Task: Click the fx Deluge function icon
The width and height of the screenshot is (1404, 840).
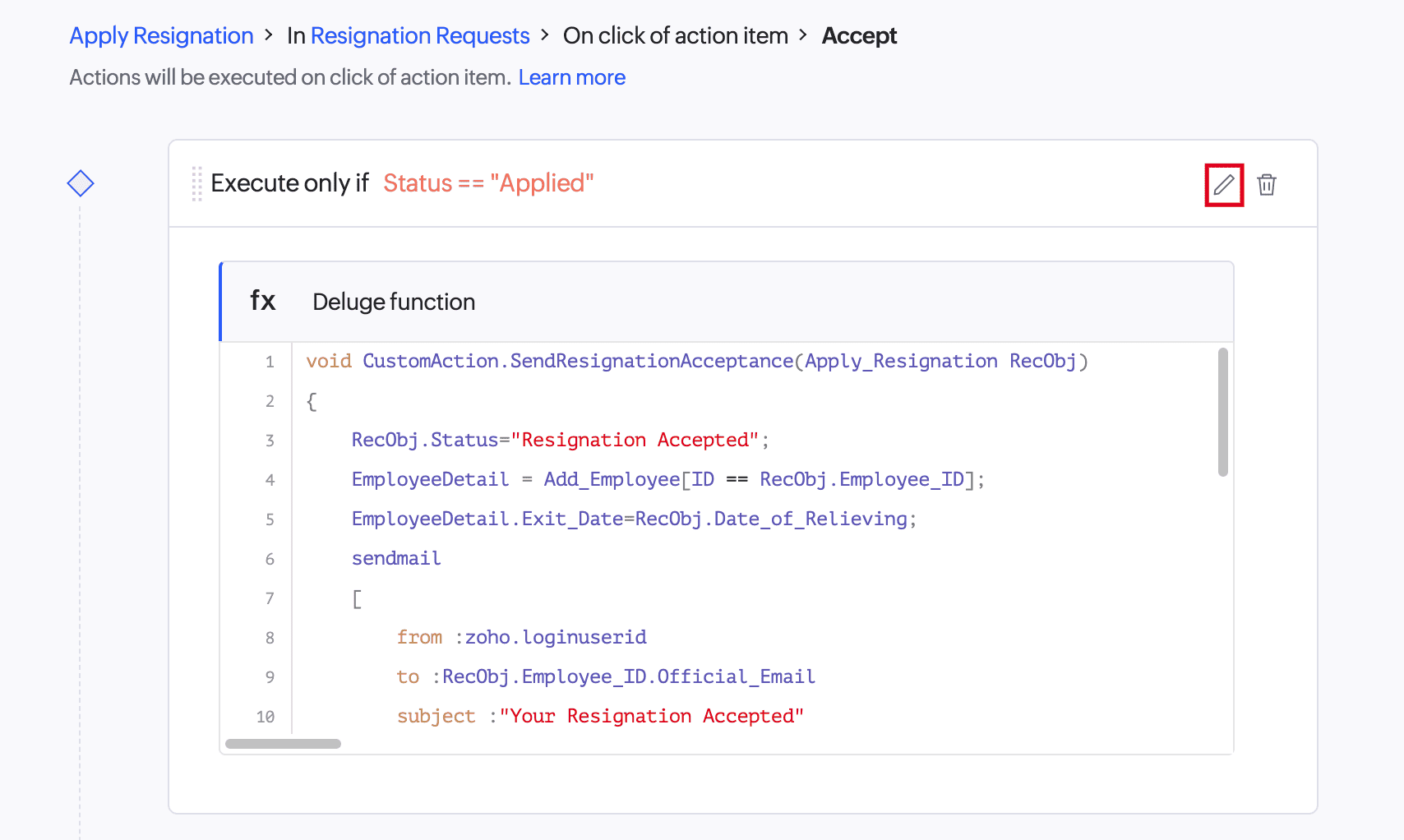Action: (x=263, y=301)
